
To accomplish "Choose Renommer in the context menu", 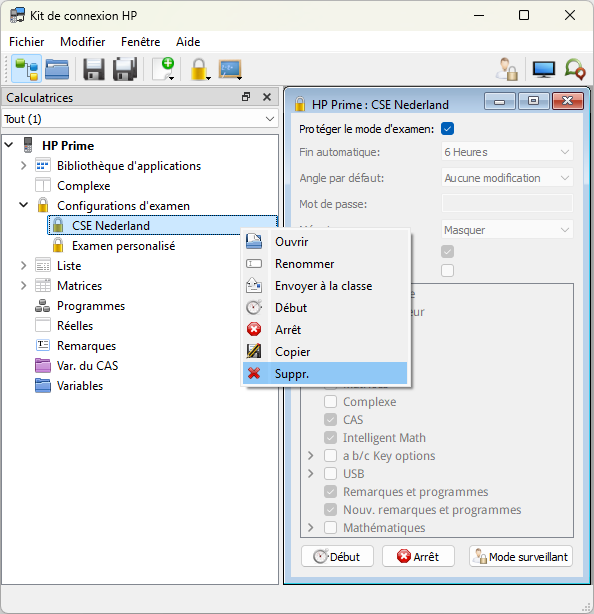I will coord(325,264).
